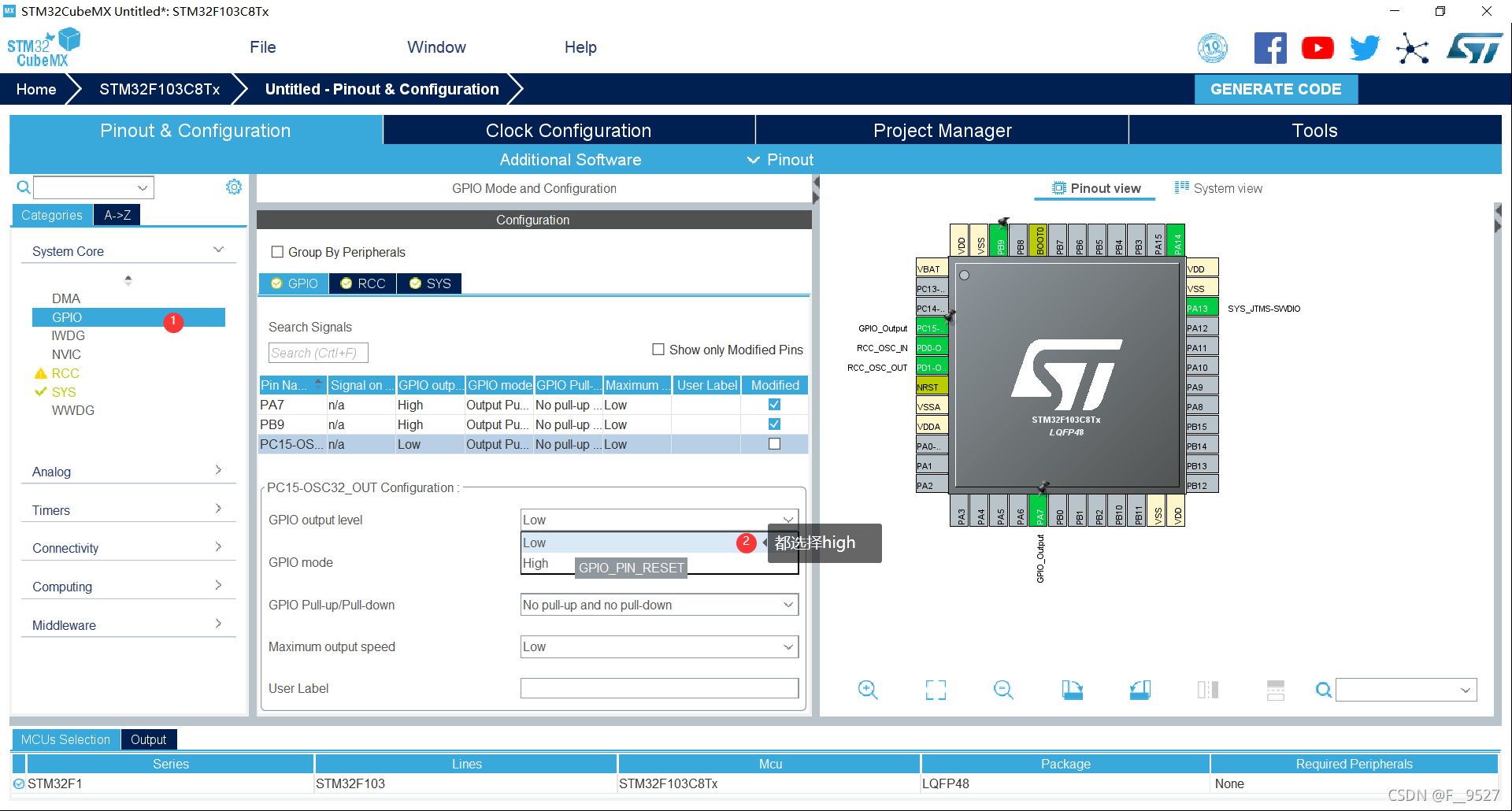Click the ST community network icon

(1413, 48)
